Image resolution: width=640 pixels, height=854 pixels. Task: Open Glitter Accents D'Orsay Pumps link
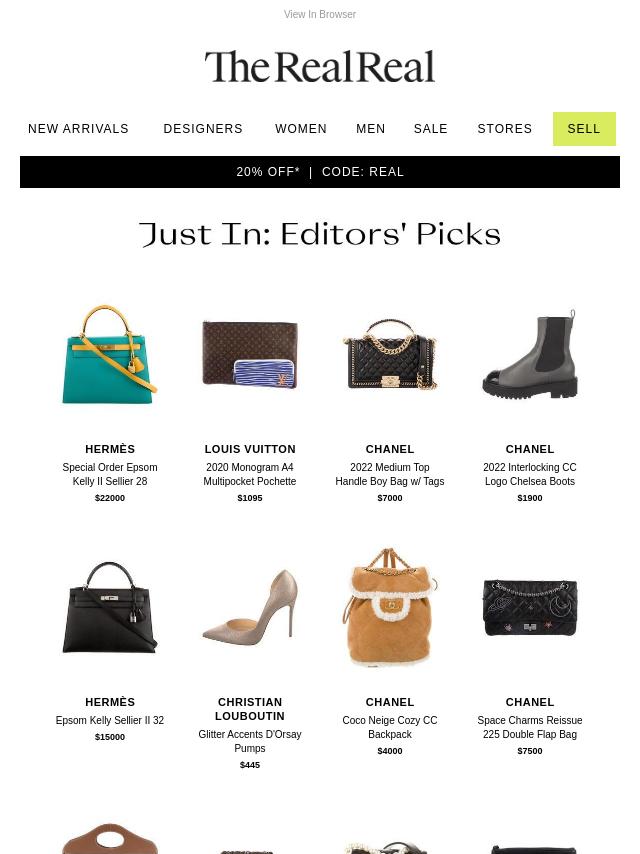249,741
